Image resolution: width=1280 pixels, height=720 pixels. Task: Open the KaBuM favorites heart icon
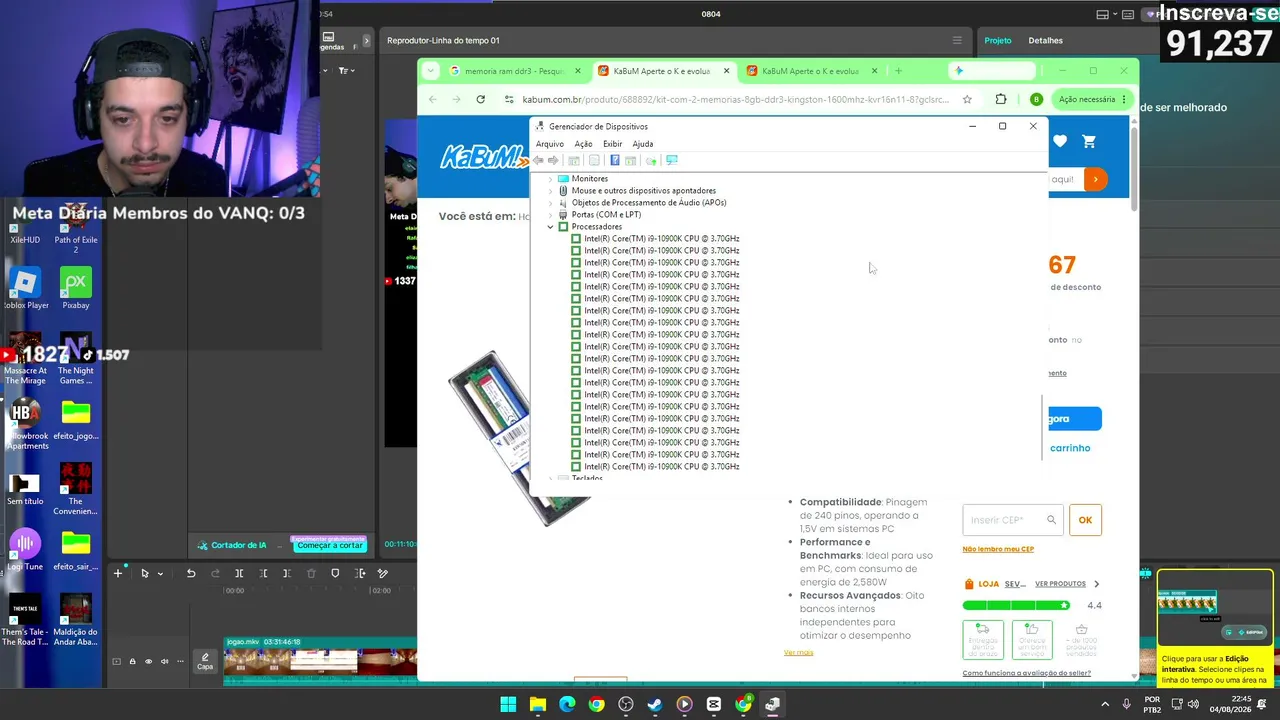coord(1060,141)
